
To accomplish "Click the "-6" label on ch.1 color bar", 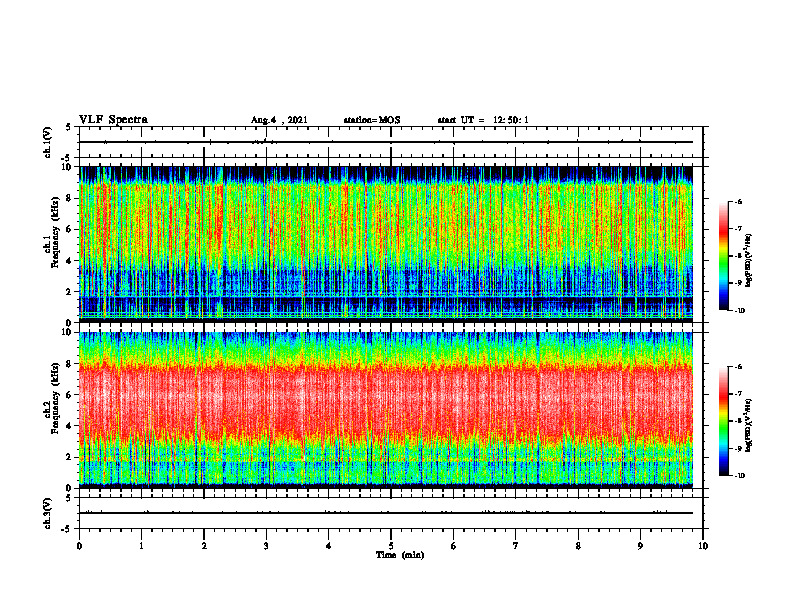I will pos(738,201).
